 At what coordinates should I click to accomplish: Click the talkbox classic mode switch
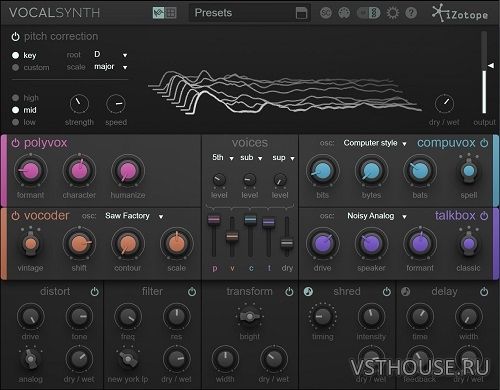coord(469,243)
